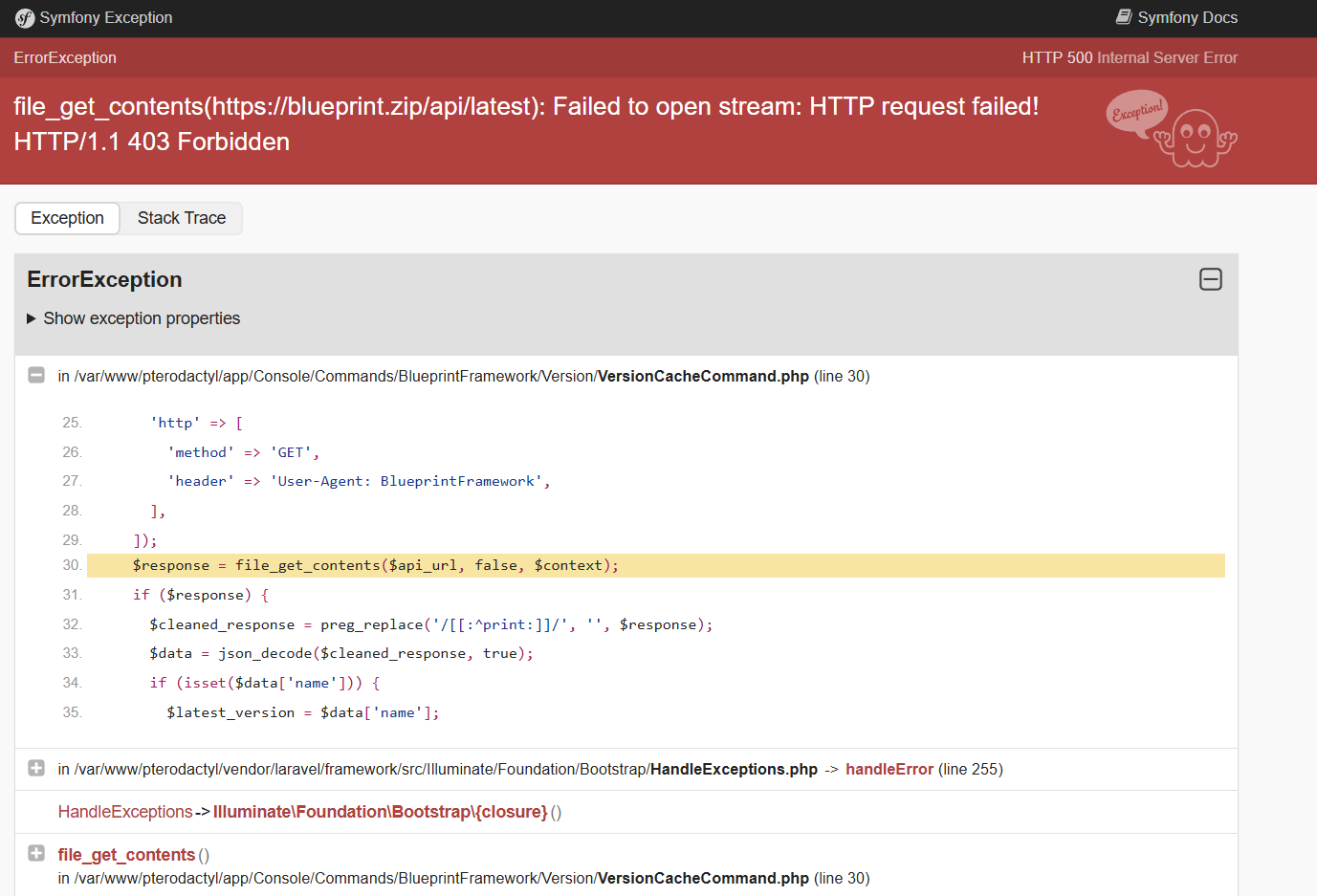Click the Symfony logo icon
1317x896 pixels.
click(x=25, y=18)
